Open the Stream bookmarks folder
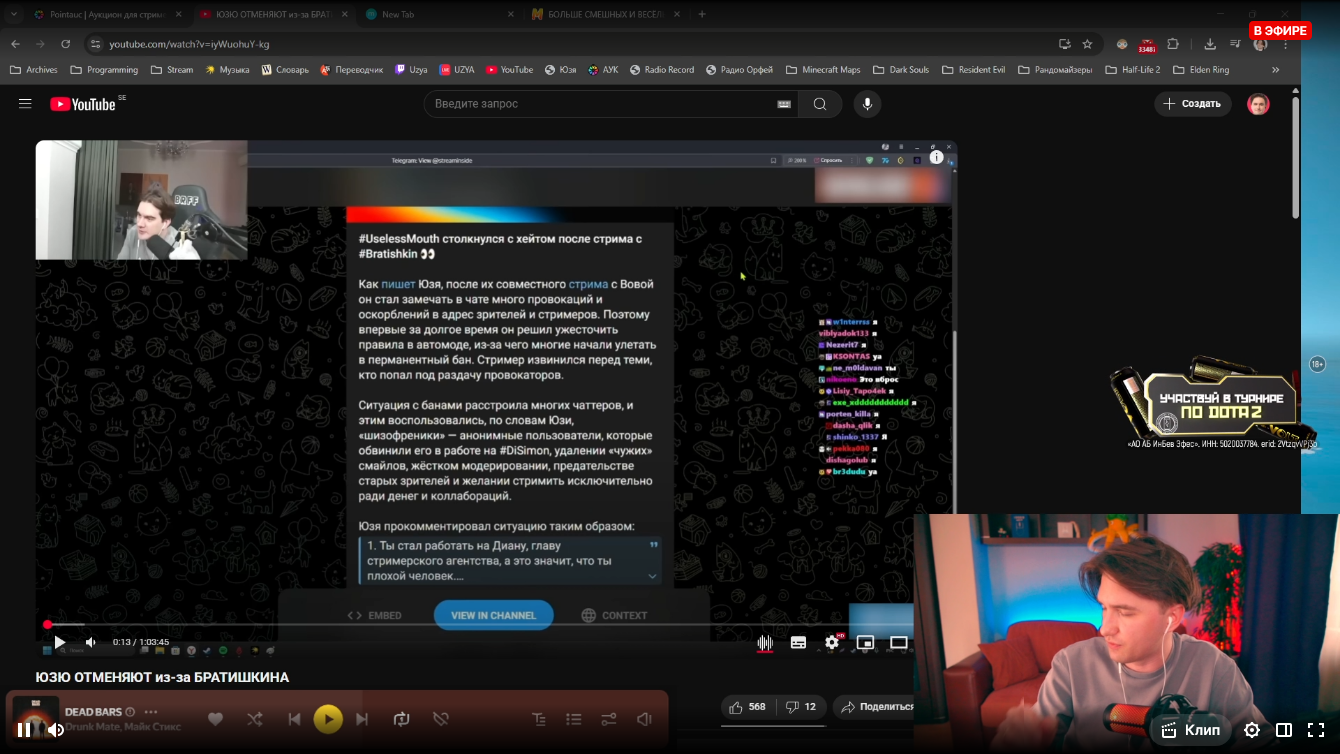Viewport: 1340px width, 754px height. (x=172, y=70)
